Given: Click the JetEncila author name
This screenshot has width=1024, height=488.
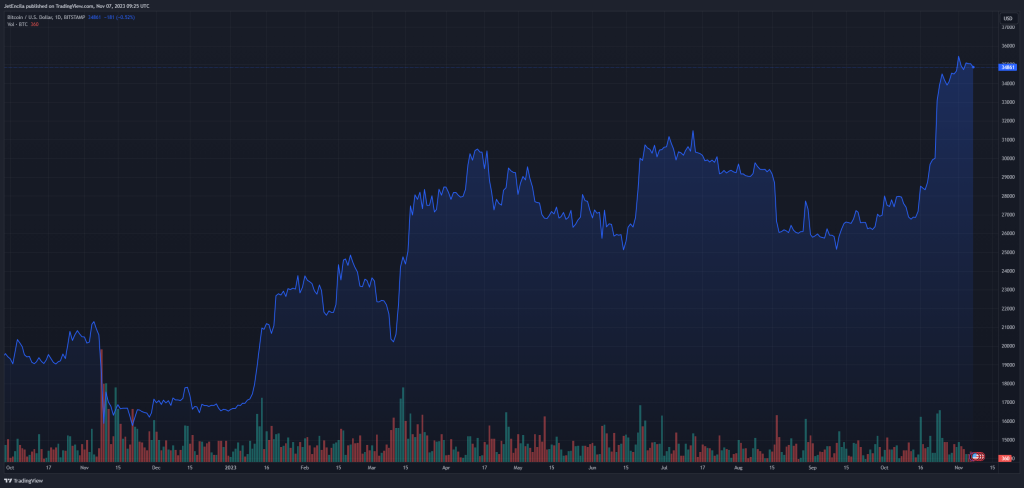Looking at the screenshot, I should click(x=15, y=5).
